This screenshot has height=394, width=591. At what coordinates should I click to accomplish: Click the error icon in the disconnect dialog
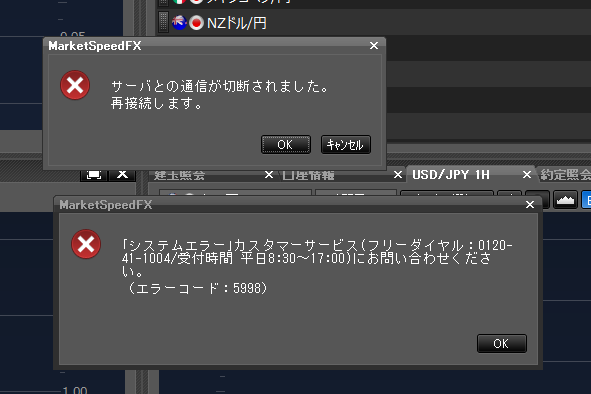pyautogui.click(x=75, y=85)
